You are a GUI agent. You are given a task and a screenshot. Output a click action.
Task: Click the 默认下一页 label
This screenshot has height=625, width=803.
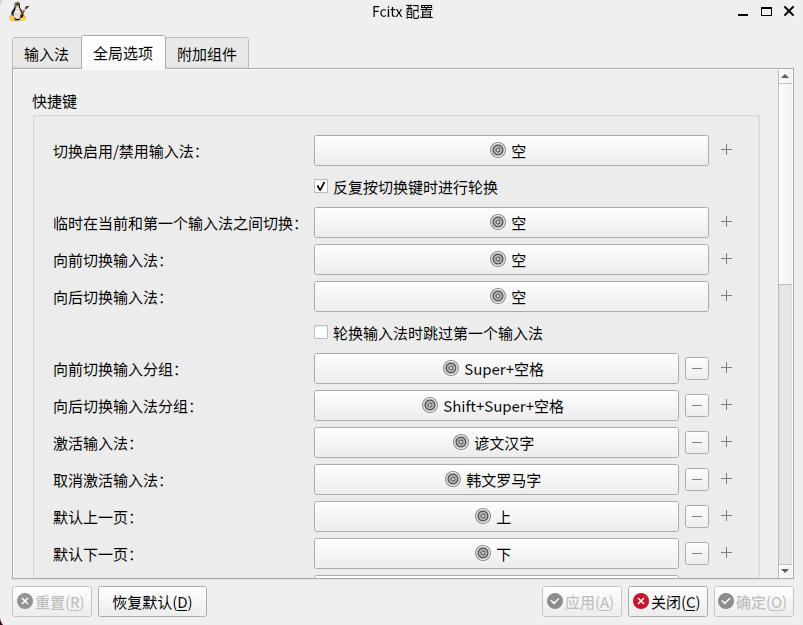pos(94,554)
